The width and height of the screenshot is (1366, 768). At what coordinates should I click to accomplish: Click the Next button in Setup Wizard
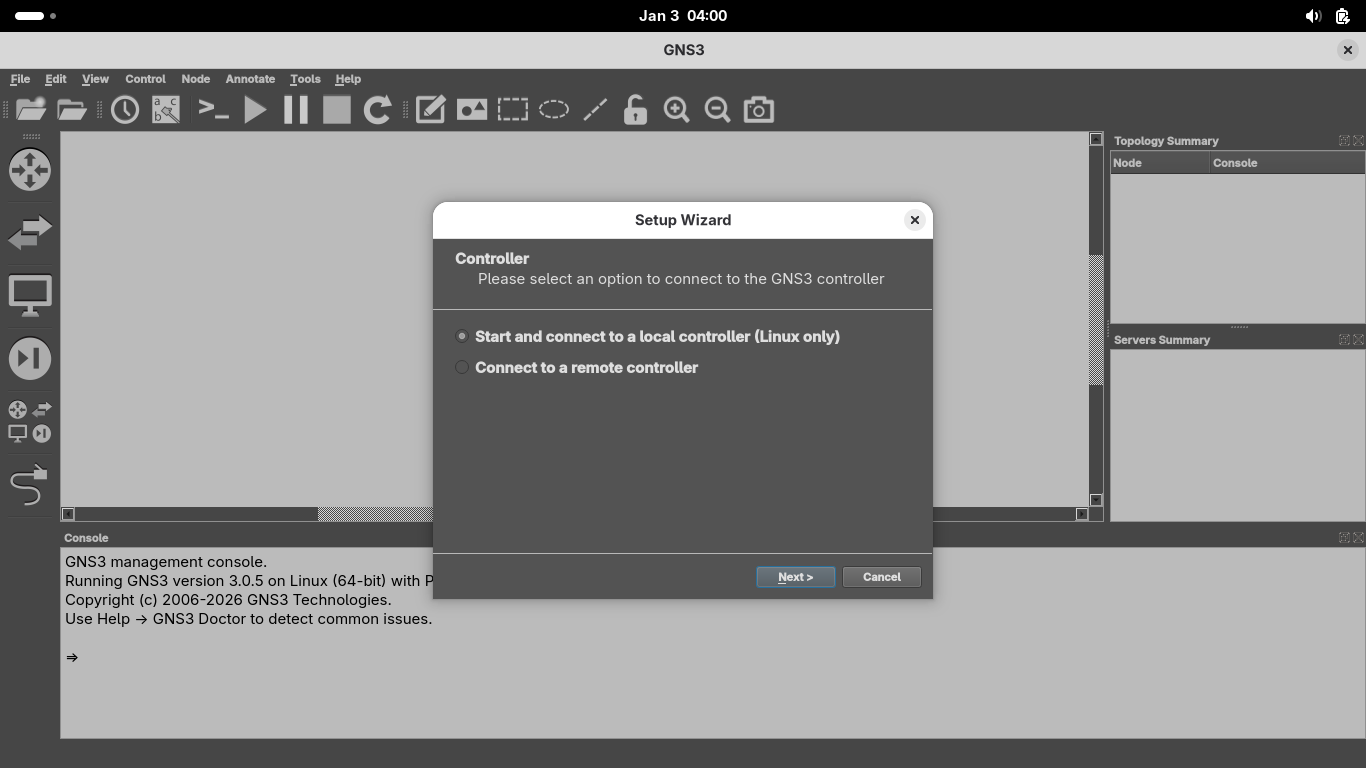point(795,577)
